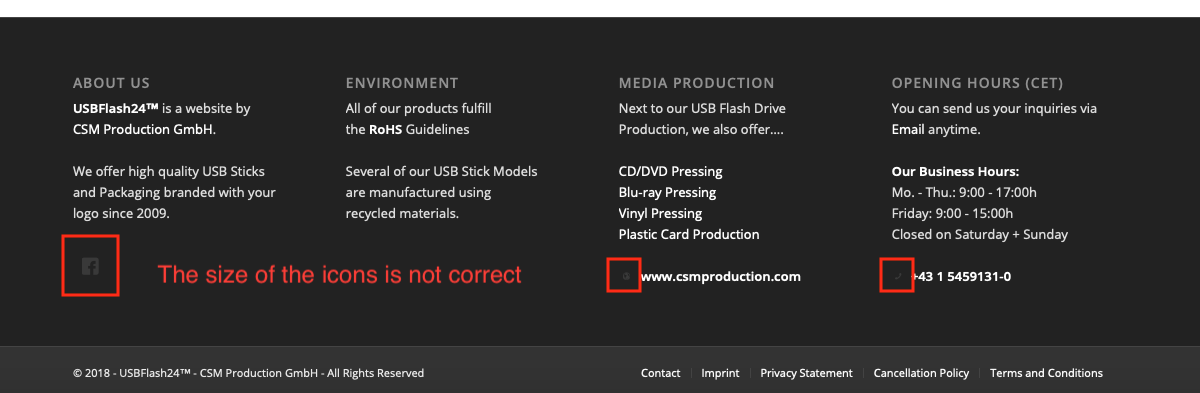Viewport: 1200px width, 393px height.
Task: Call the +43 1 5459131-0 number
Action: point(961,276)
